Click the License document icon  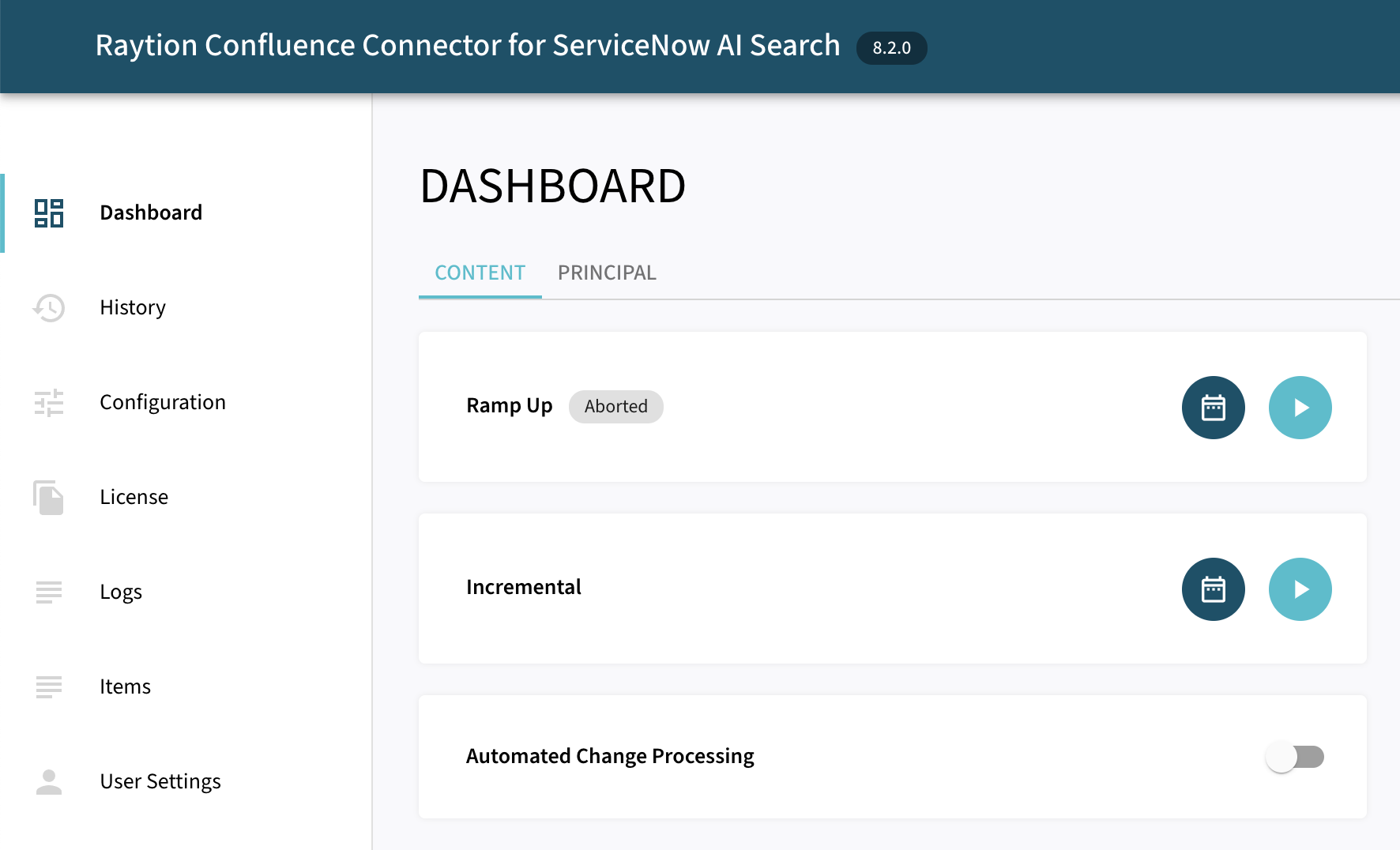coord(48,497)
